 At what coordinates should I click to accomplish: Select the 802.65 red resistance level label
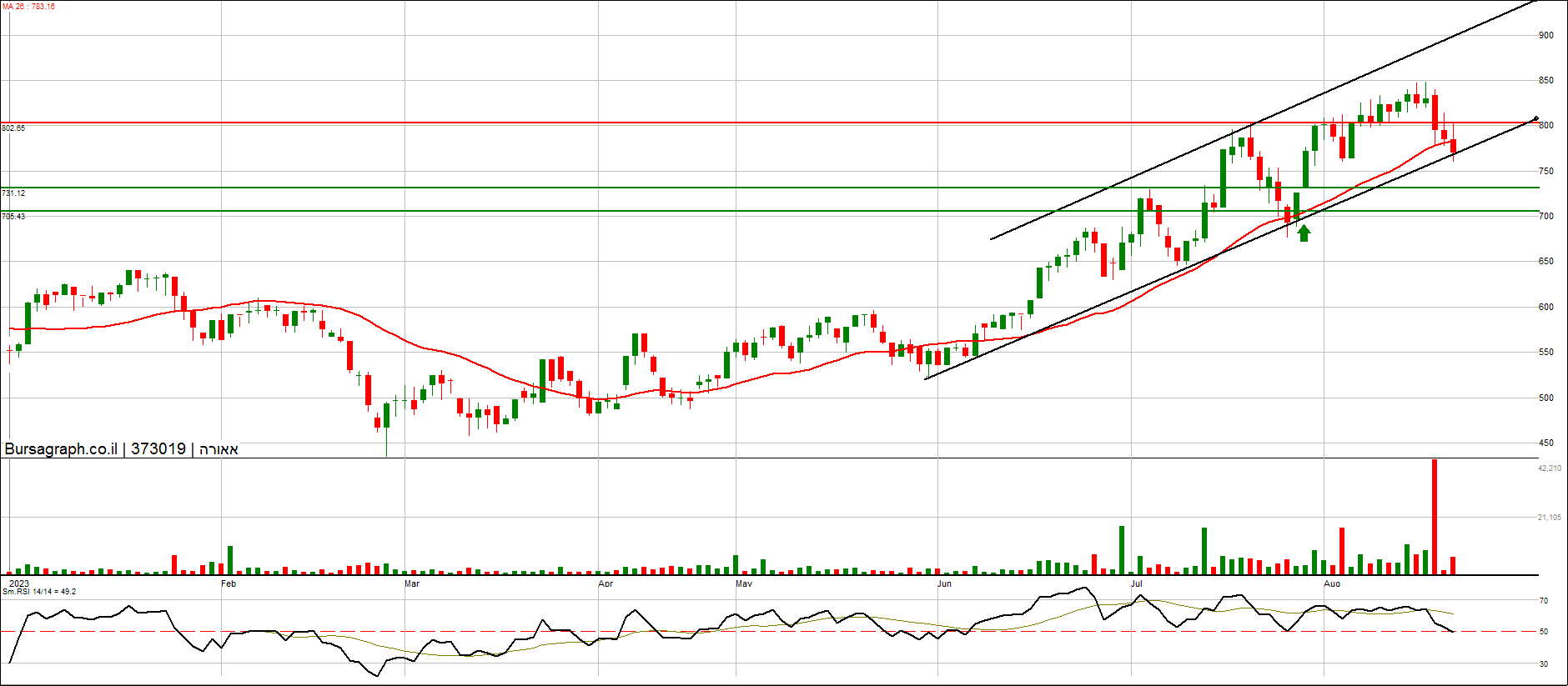(13, 128)
